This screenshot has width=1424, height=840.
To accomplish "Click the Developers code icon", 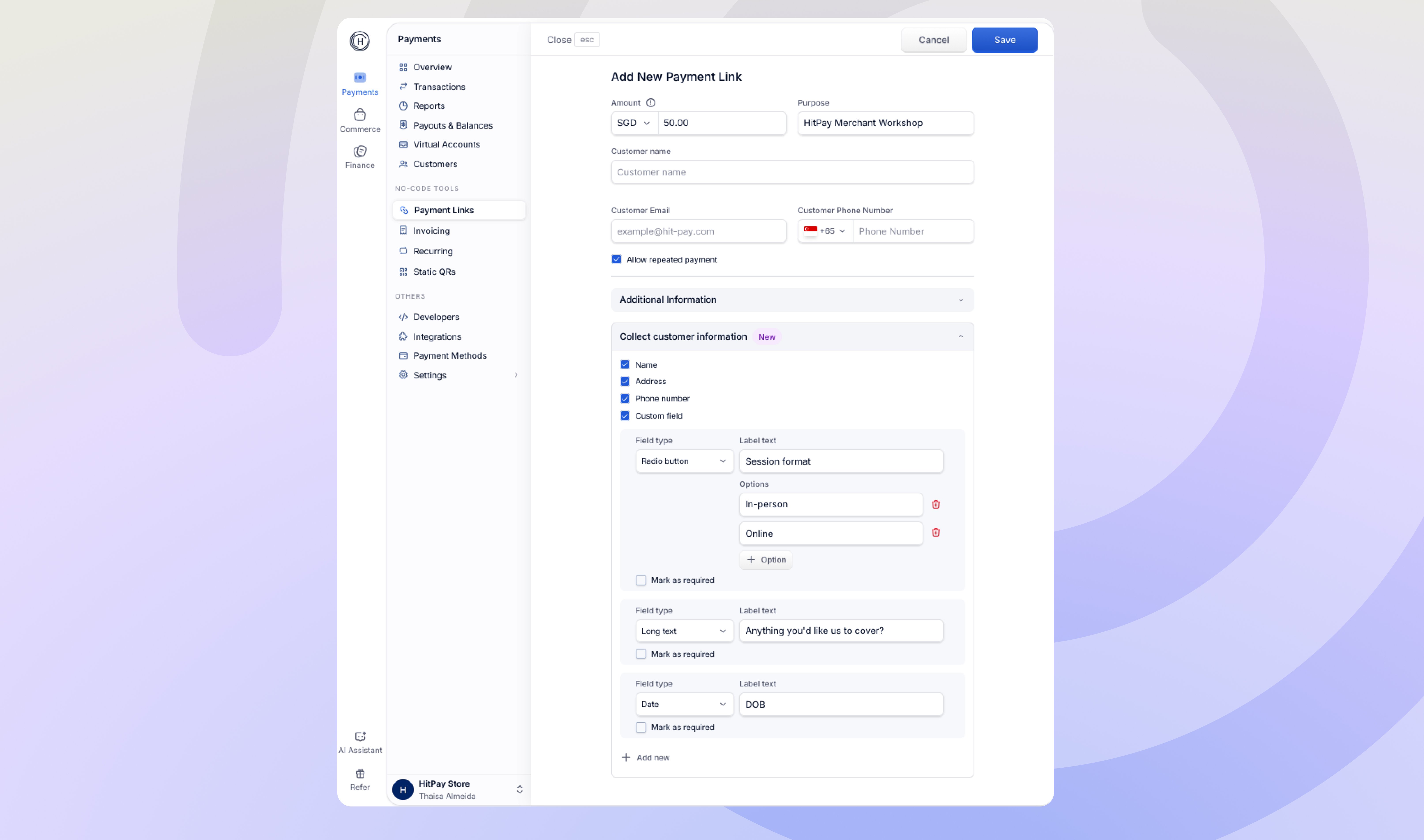I will point(403,317).
